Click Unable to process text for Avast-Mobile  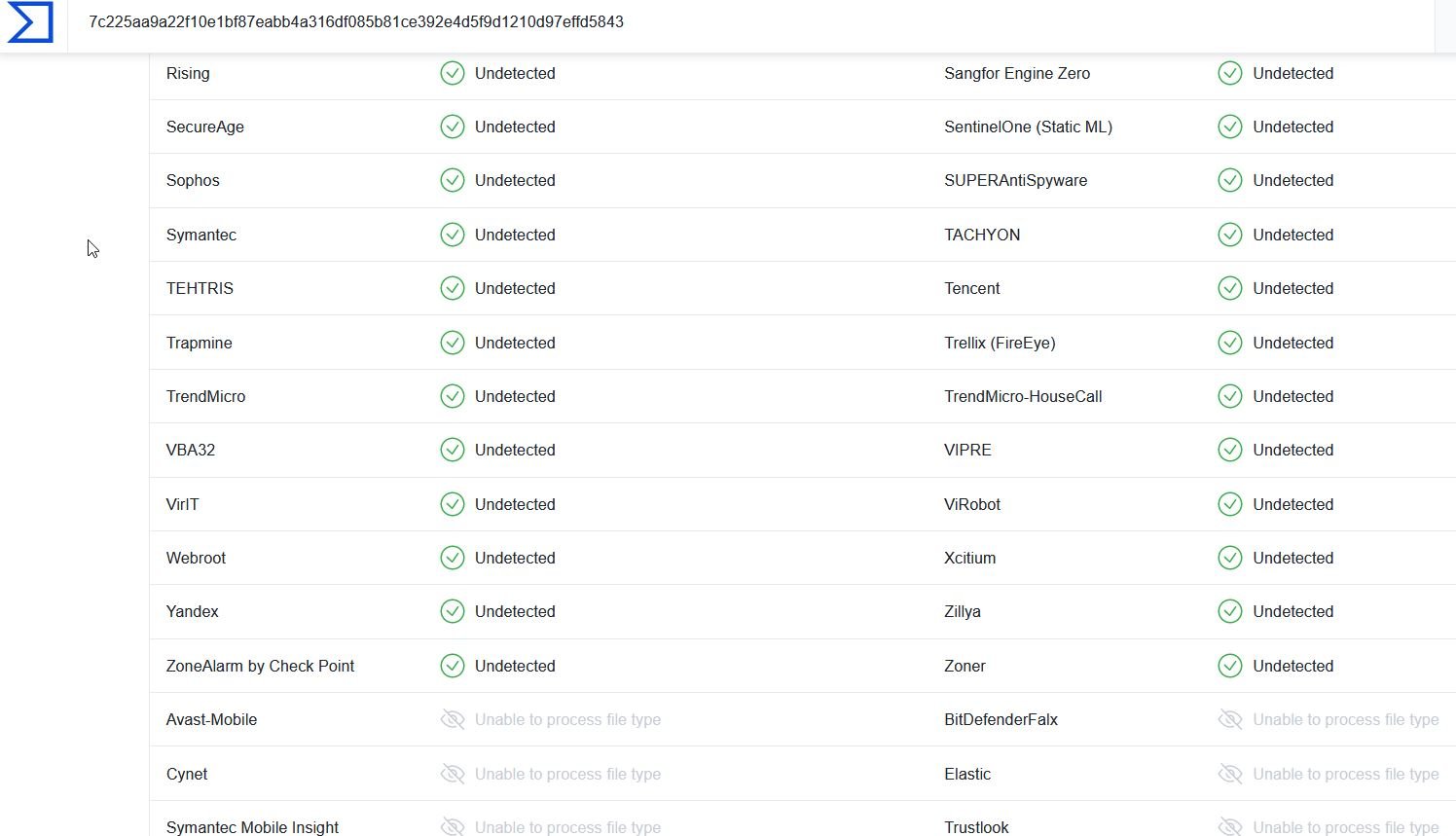tap(567, 719)
